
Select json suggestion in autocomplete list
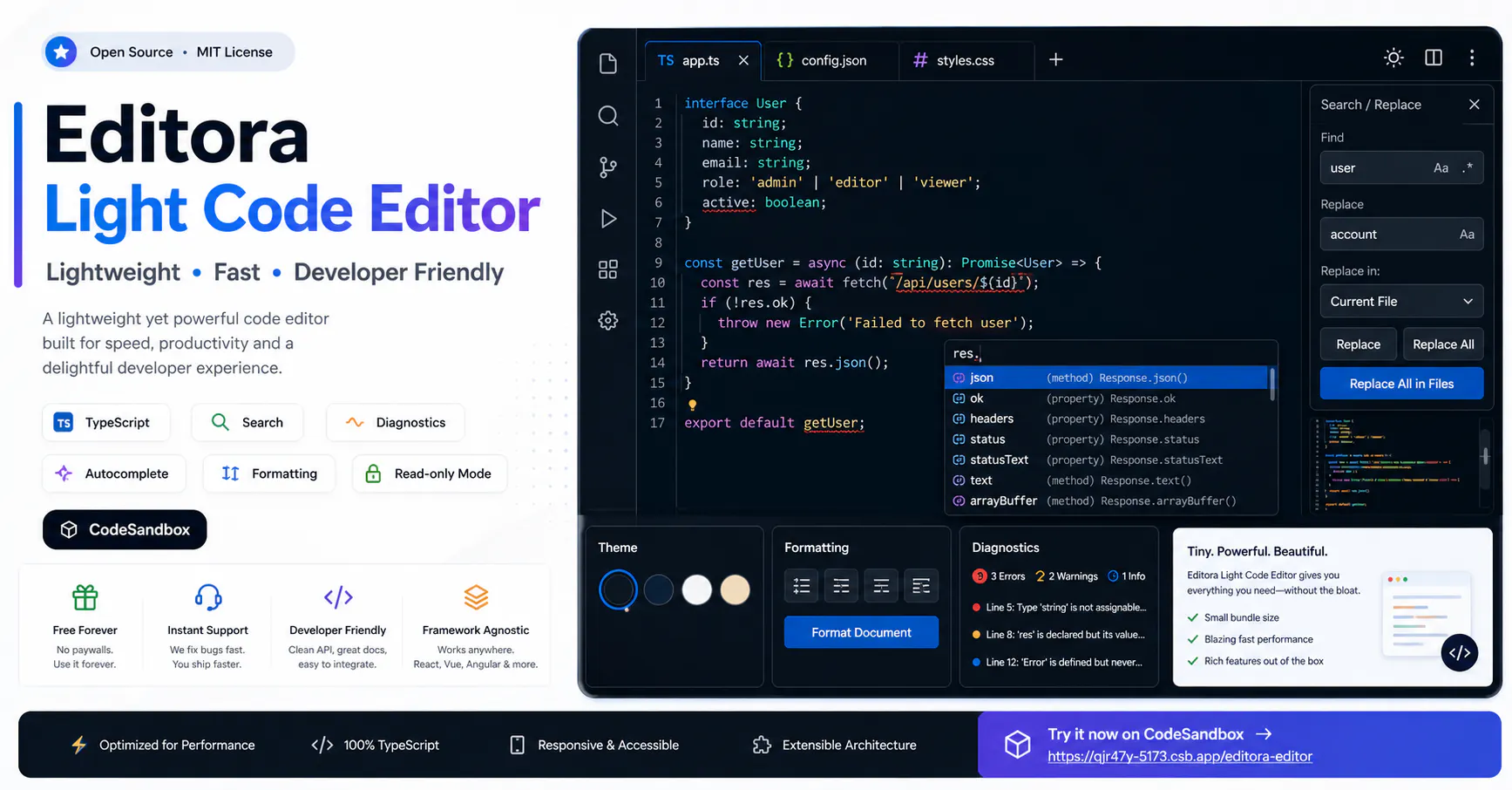[x=1107, y=378]
